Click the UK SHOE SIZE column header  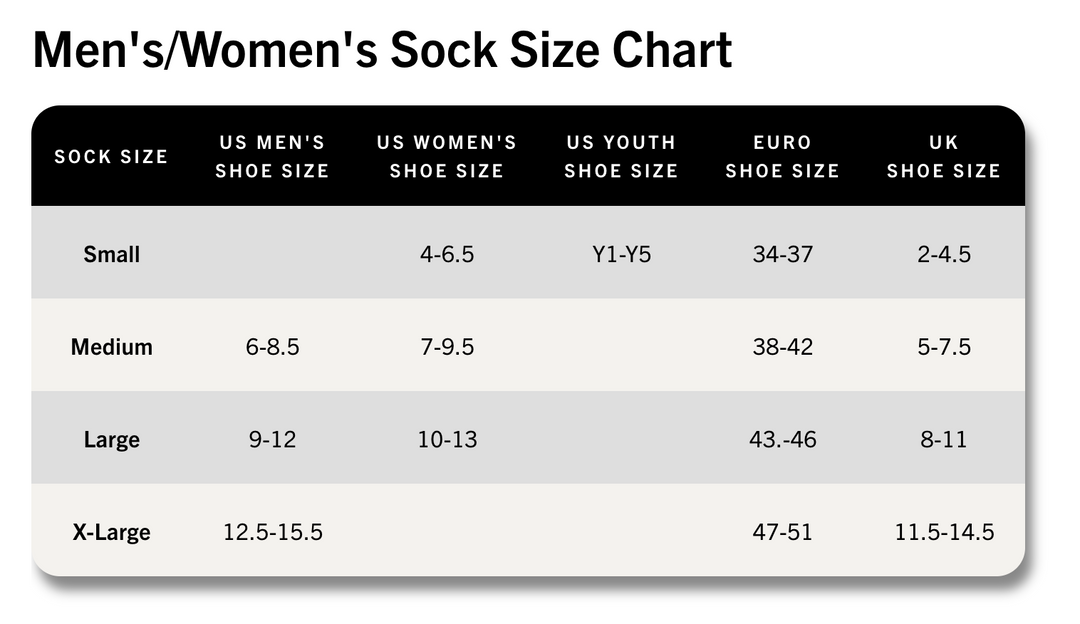coord(944,157)
